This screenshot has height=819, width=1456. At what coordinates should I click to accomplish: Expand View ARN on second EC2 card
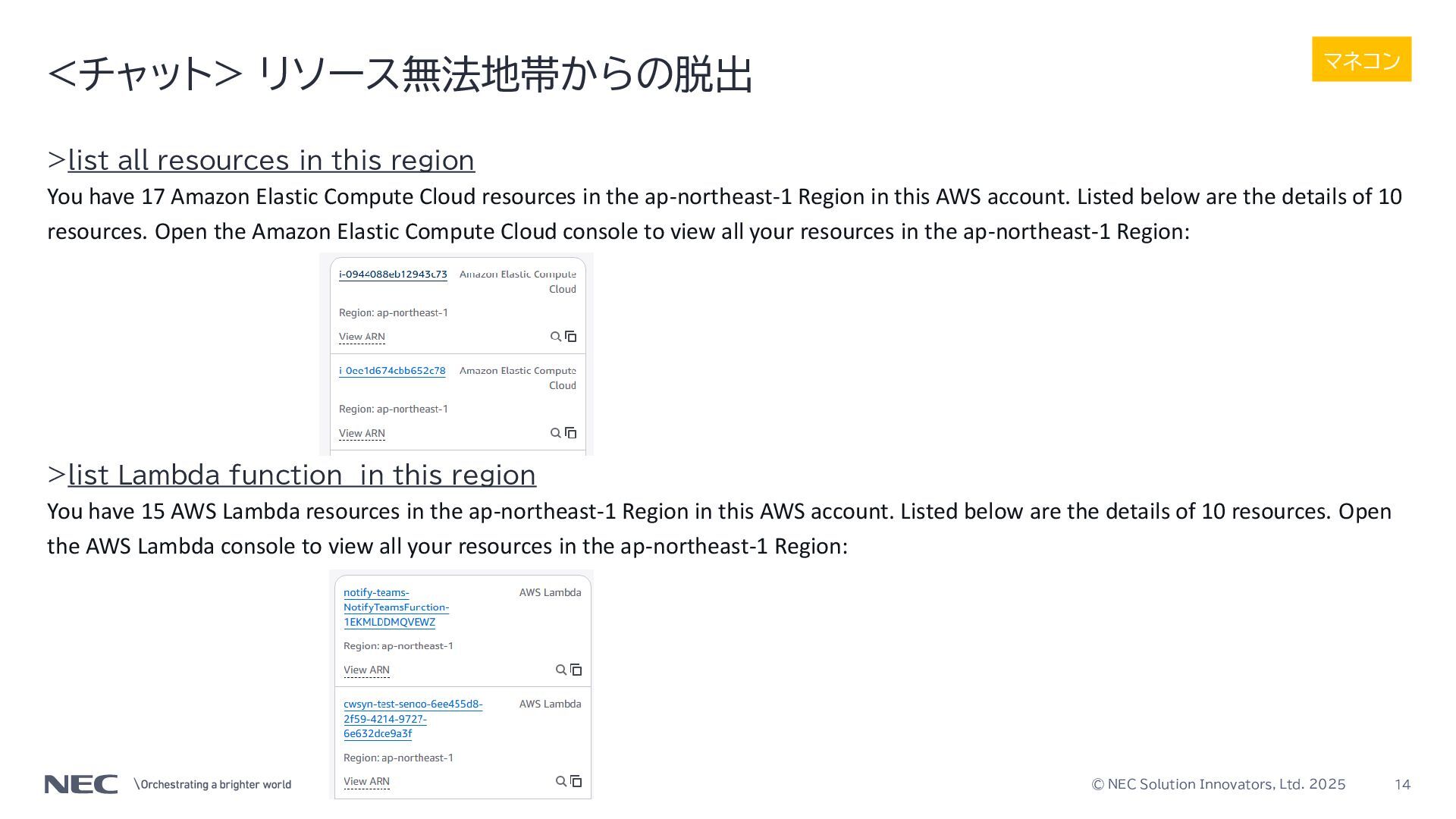[362, 434]
